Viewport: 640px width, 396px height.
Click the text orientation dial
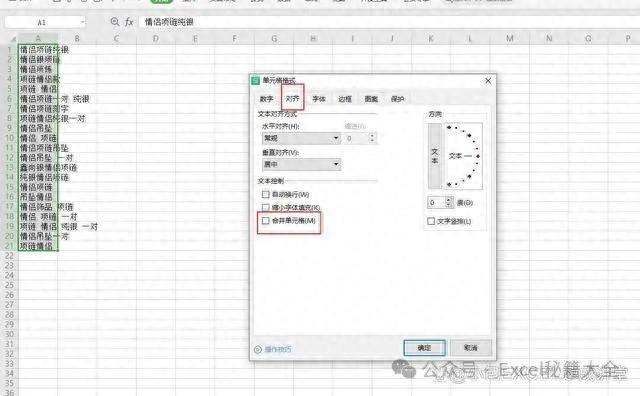[x=463, y=156]
